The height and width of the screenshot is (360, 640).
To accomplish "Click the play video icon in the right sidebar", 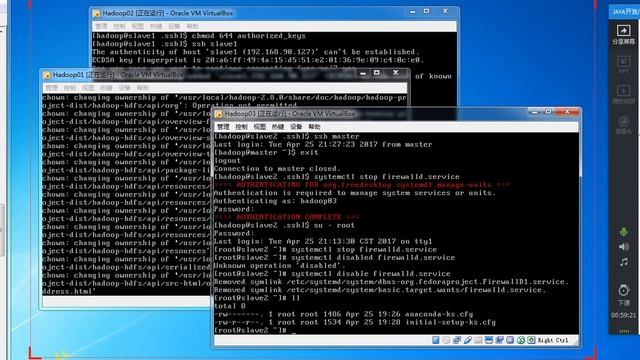I will click(623, 91).
